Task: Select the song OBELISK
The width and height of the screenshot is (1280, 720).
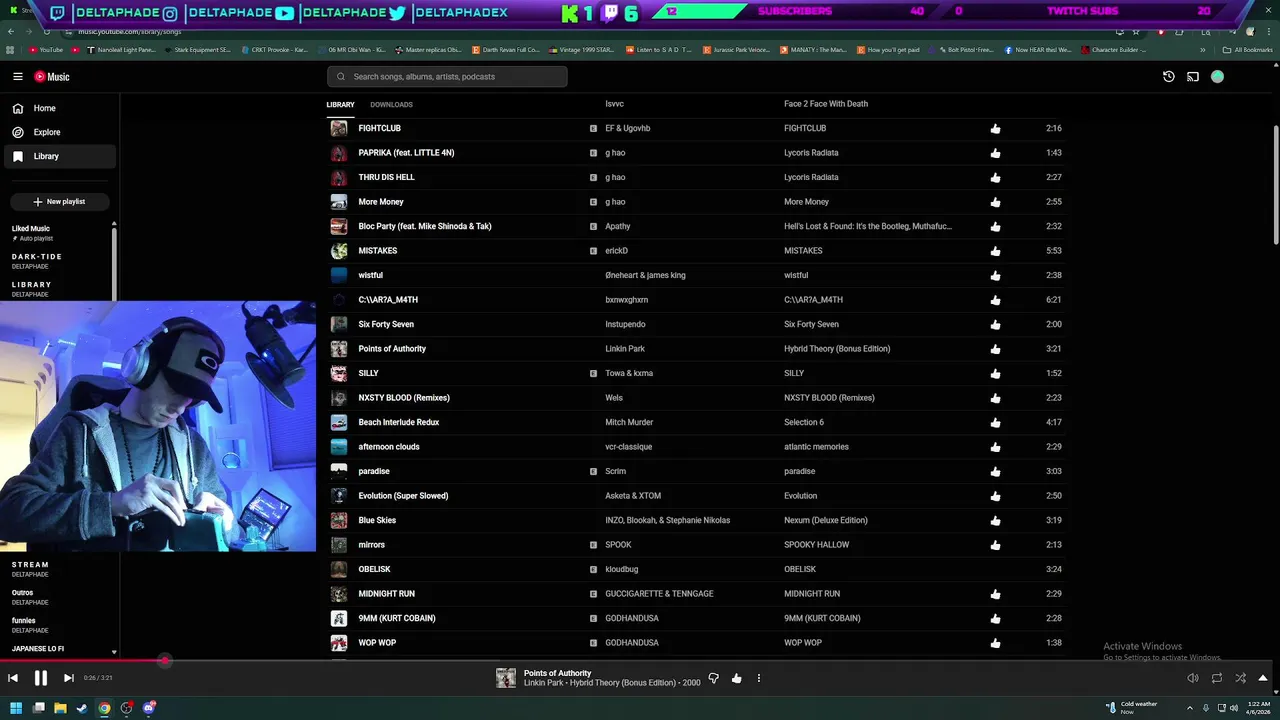Action: (375, 569)
